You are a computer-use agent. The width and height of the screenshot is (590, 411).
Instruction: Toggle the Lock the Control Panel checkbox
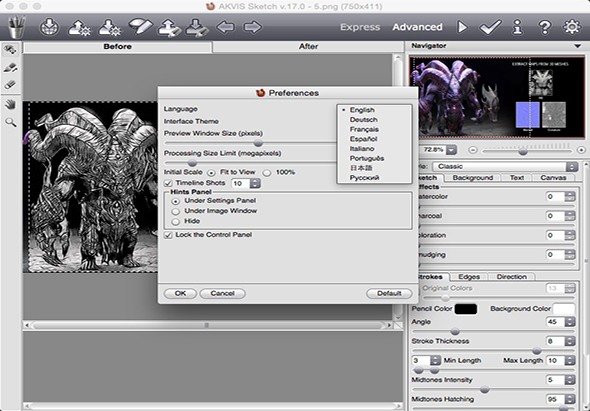[168, 235]
